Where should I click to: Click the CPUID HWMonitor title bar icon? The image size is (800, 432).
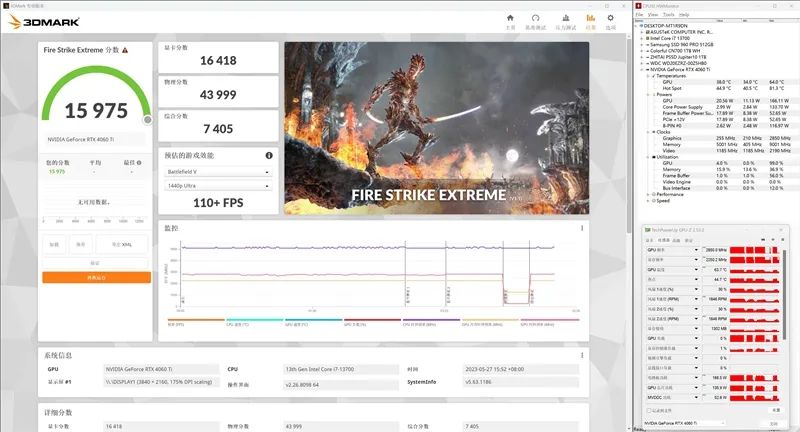pyautogui.click(x=638, y=6)
